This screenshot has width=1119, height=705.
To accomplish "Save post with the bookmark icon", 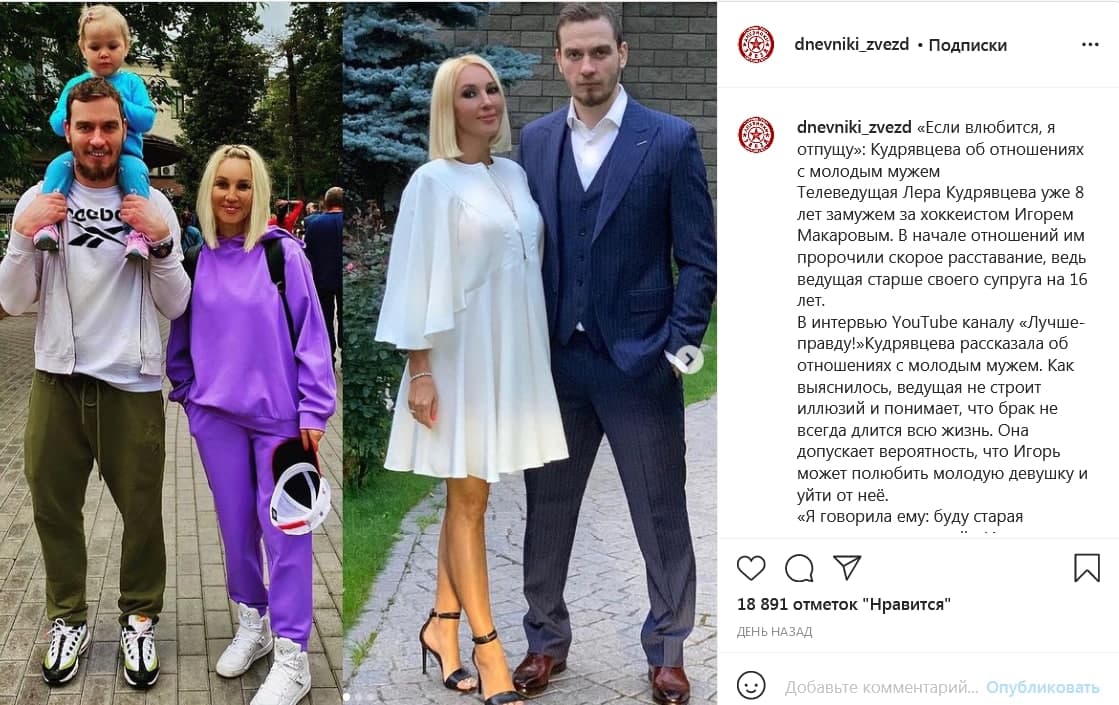I will coord(1087,568).
